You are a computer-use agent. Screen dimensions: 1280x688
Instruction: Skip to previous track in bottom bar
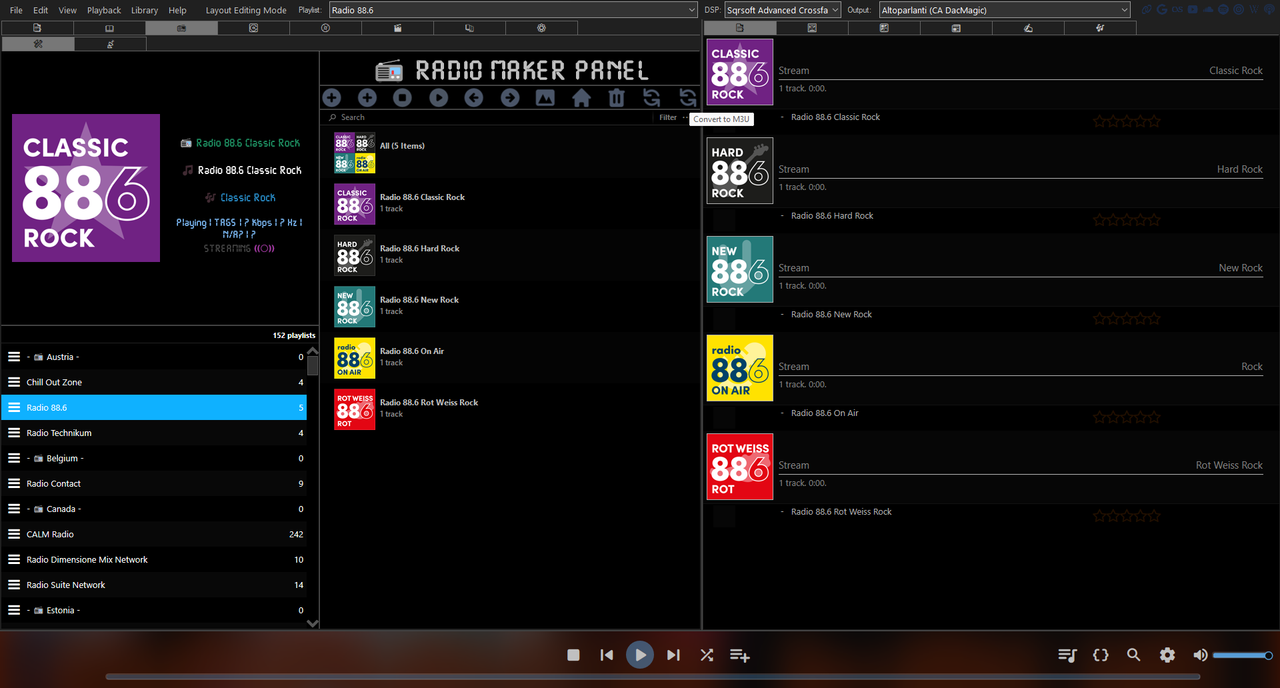(607, 655)
